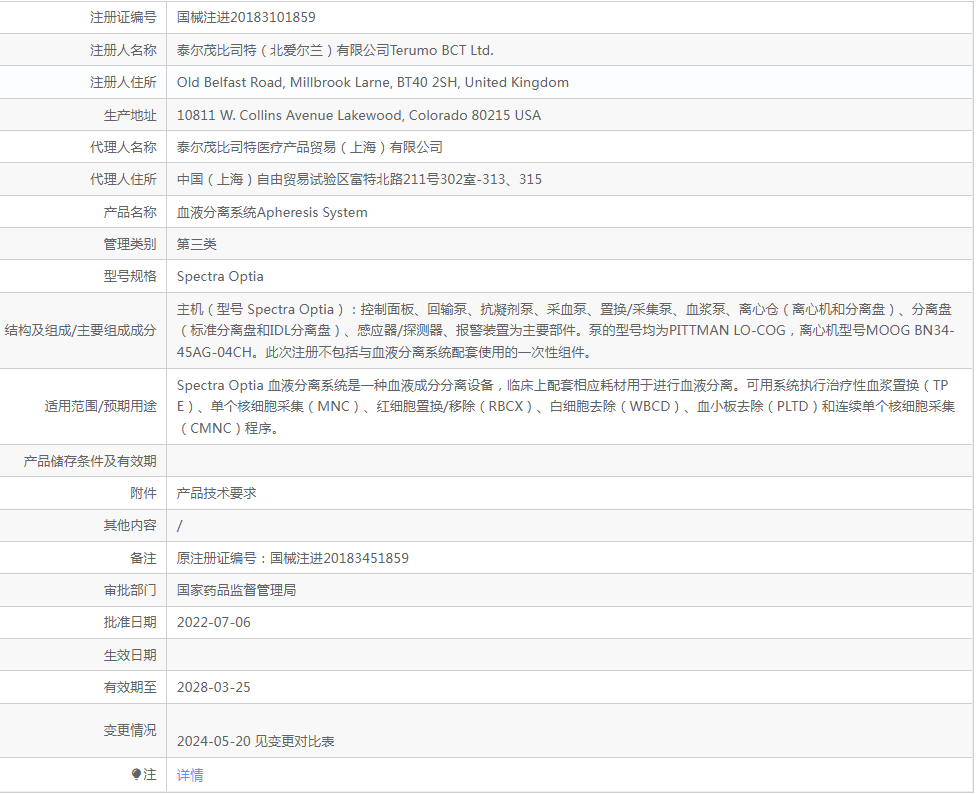Click the 其他内容 label

[x=130, y=525]
